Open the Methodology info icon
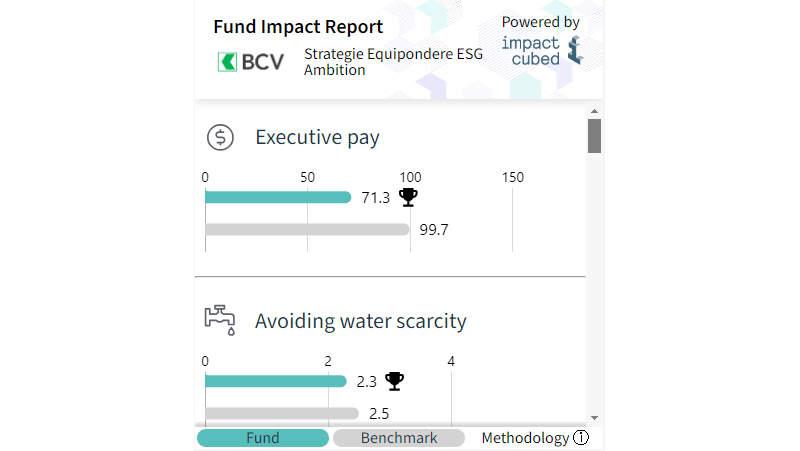This screenshot has height=451, width=800. click(x=581, y=438)
